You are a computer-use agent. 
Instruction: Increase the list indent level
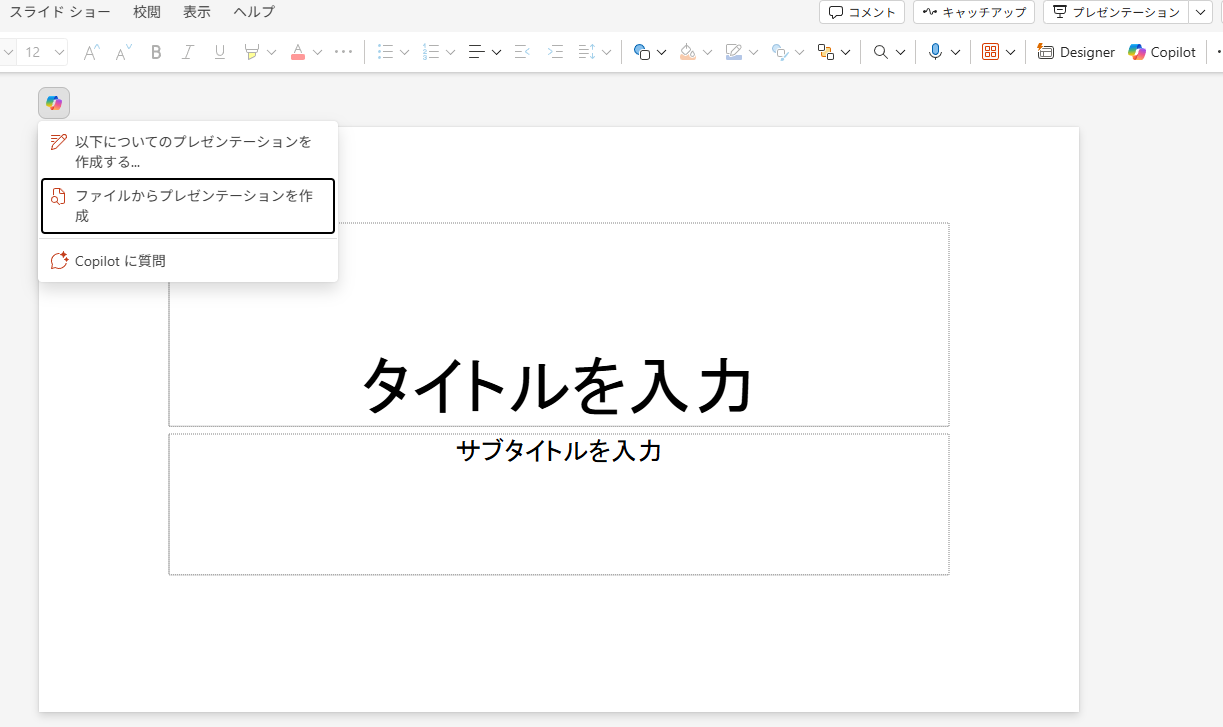555,52
